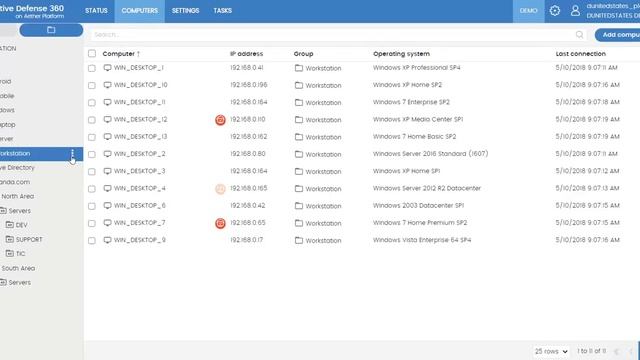Click the Servers folder icon under South Area
The height and width of the screenshot is (360, 640).
pos(3,282)
